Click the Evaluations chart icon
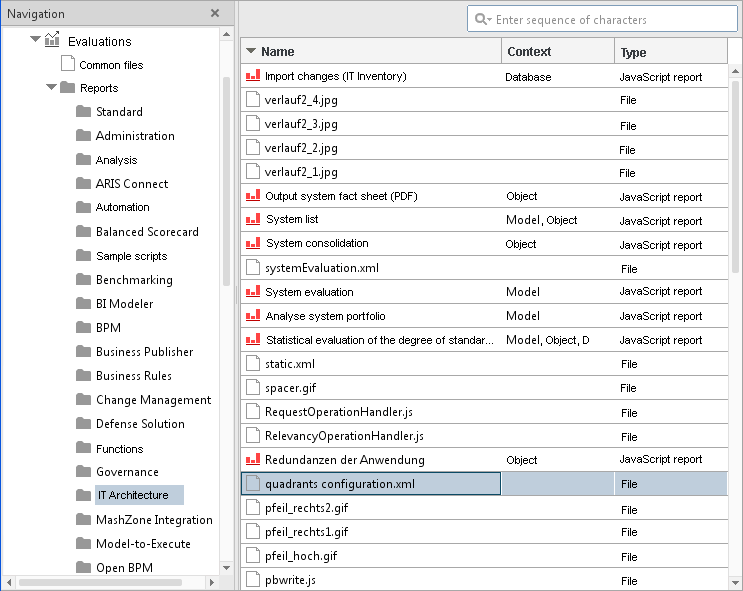Viewport: 743px width, 591px height. 52,40
